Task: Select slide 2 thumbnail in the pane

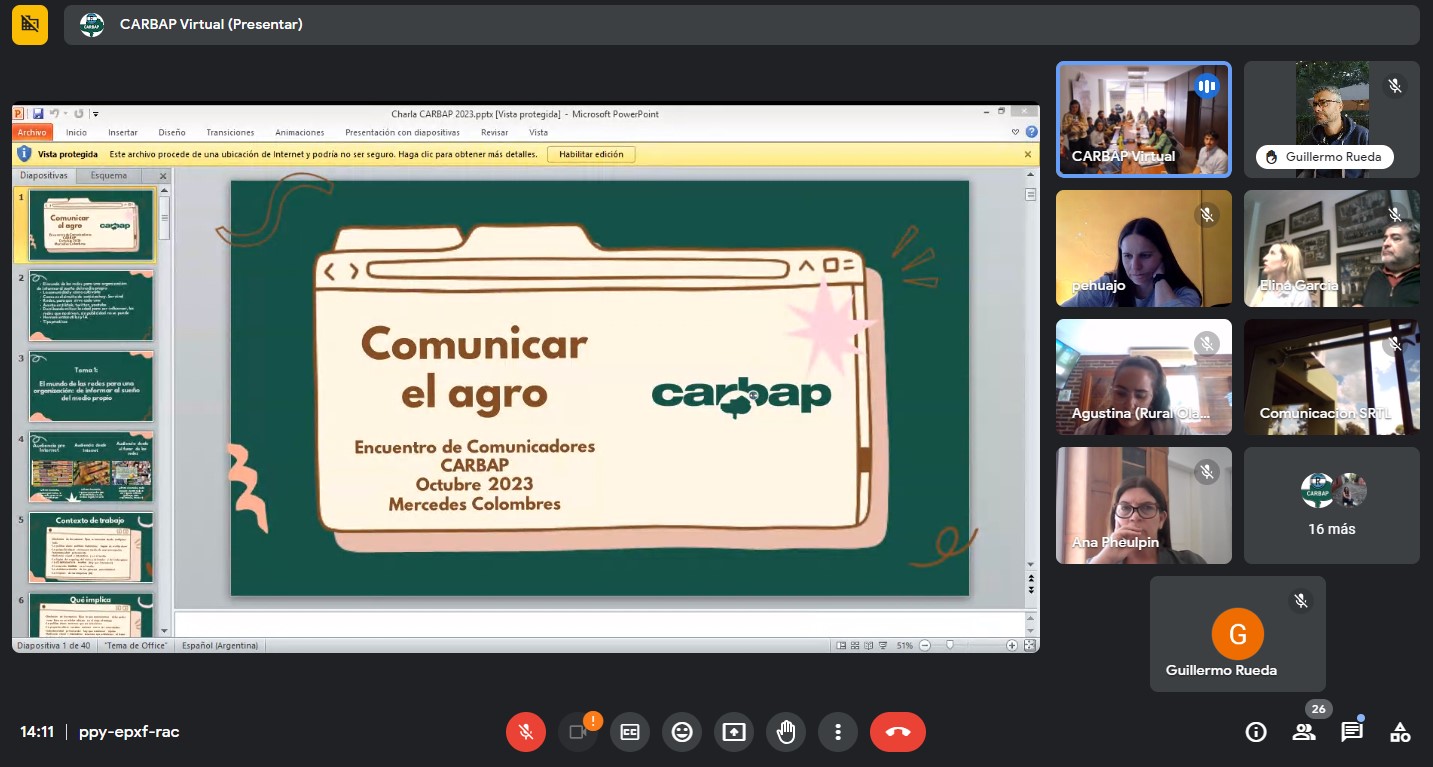Action: [x=91, y=306]
